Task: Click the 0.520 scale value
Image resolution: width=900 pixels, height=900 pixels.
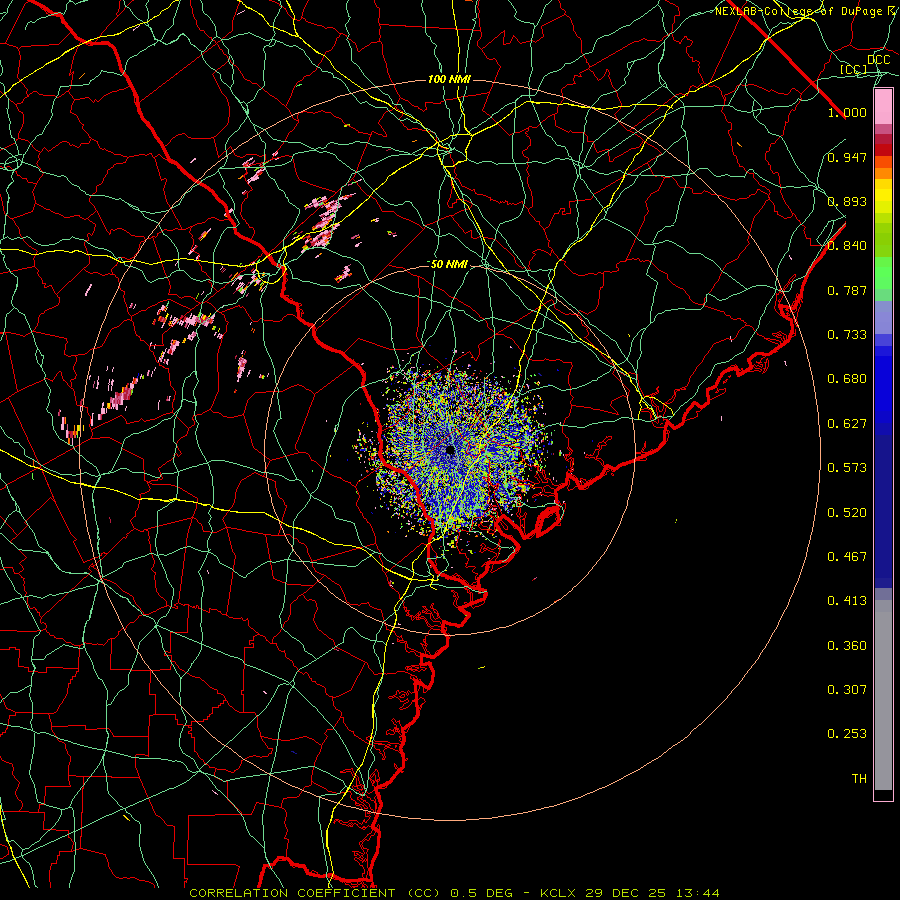Action: 847,513
